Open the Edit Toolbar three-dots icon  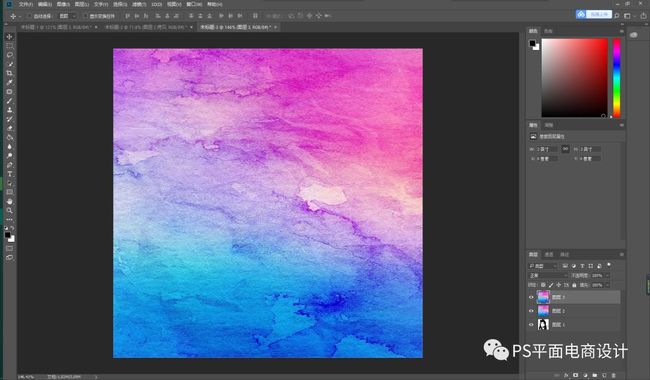click(x=10, y=219)
